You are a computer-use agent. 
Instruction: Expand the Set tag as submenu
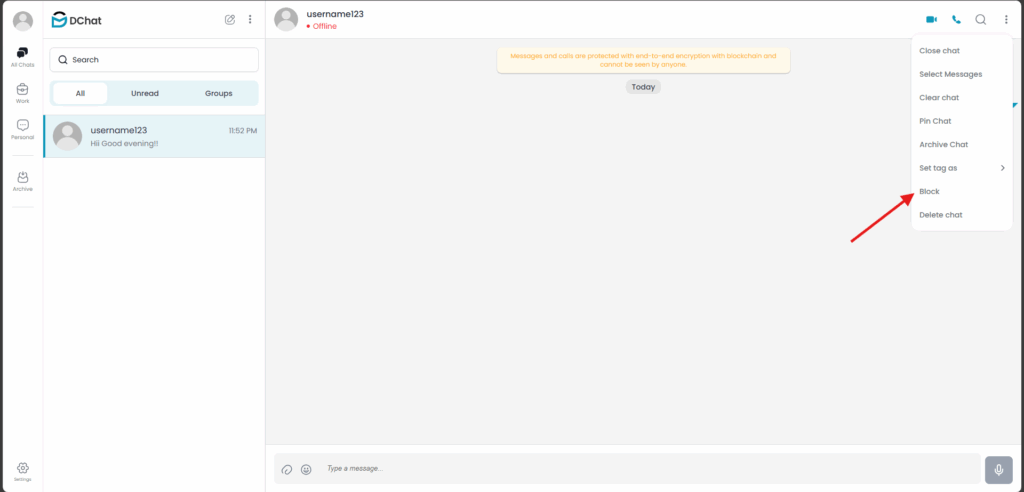tap(961, 168)
